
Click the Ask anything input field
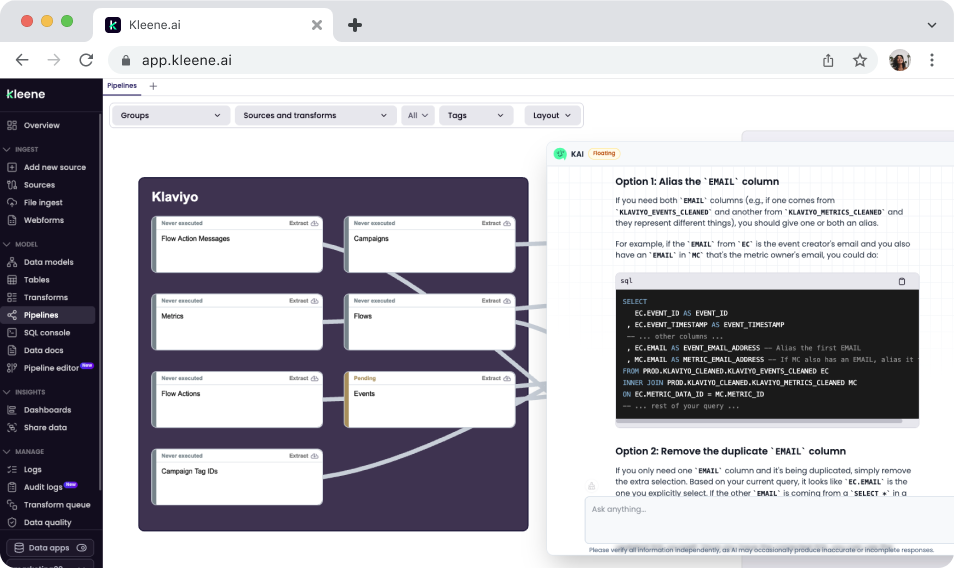(x=769, y=520)
